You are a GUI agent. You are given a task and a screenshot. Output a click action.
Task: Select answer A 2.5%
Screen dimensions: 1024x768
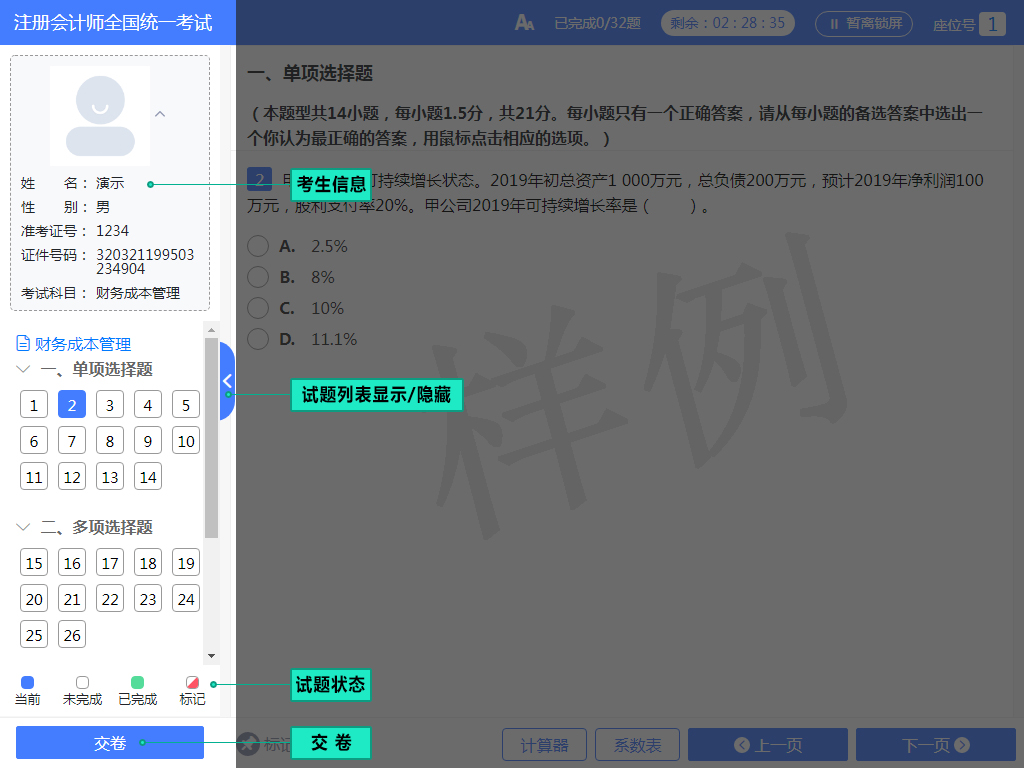(x=258, y=245)
